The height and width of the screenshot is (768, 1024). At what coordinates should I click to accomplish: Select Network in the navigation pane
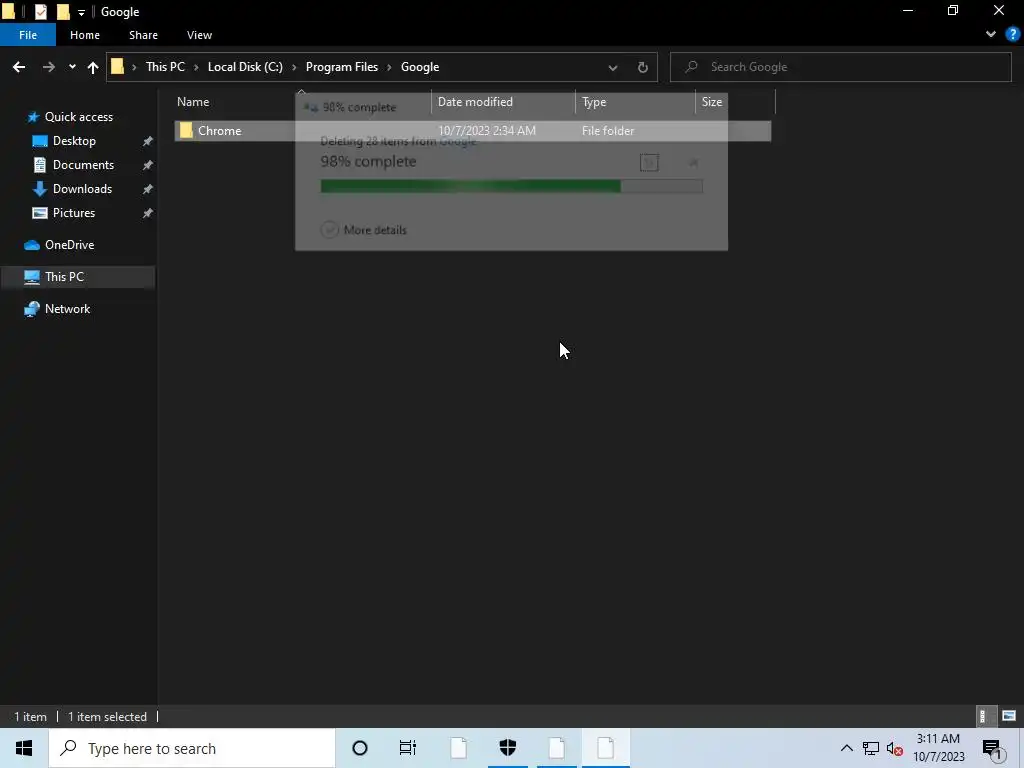click(67, 309)
